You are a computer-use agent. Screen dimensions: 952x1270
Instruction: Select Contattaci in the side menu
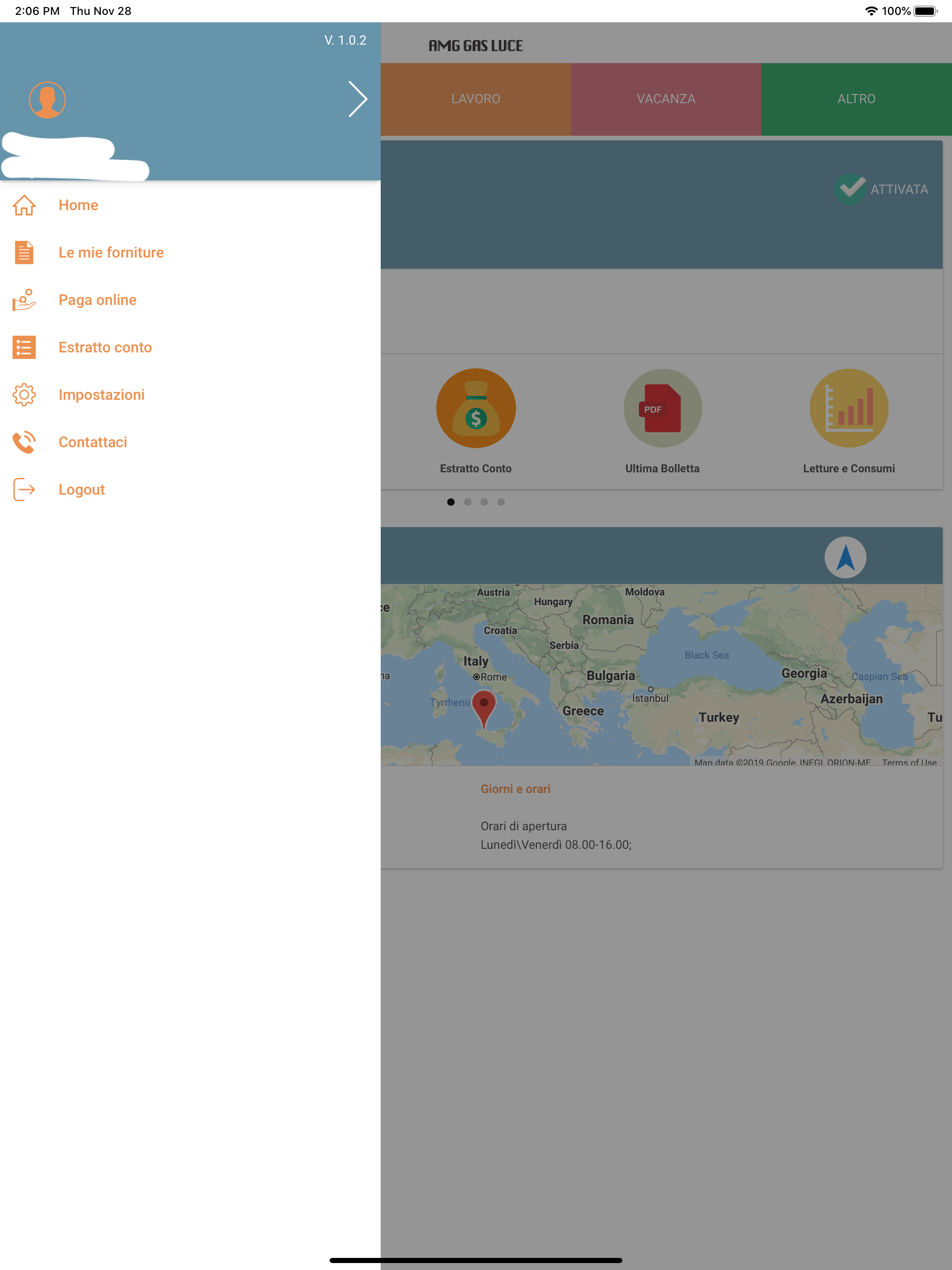[x=93, y=442]
